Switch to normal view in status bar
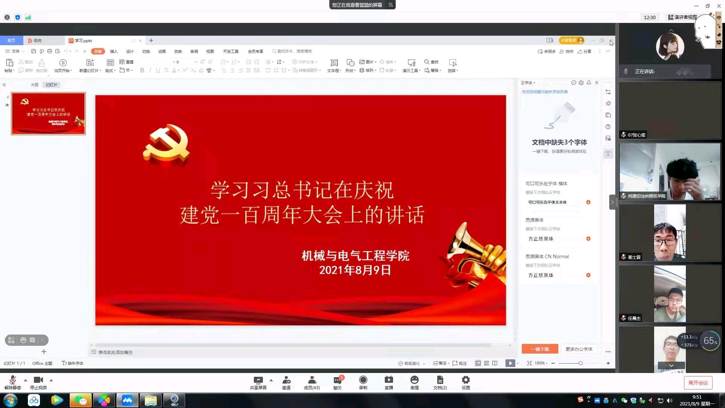The height and width of the screenshot is (408, 725). pyautogui.click(x=478, y=363)
